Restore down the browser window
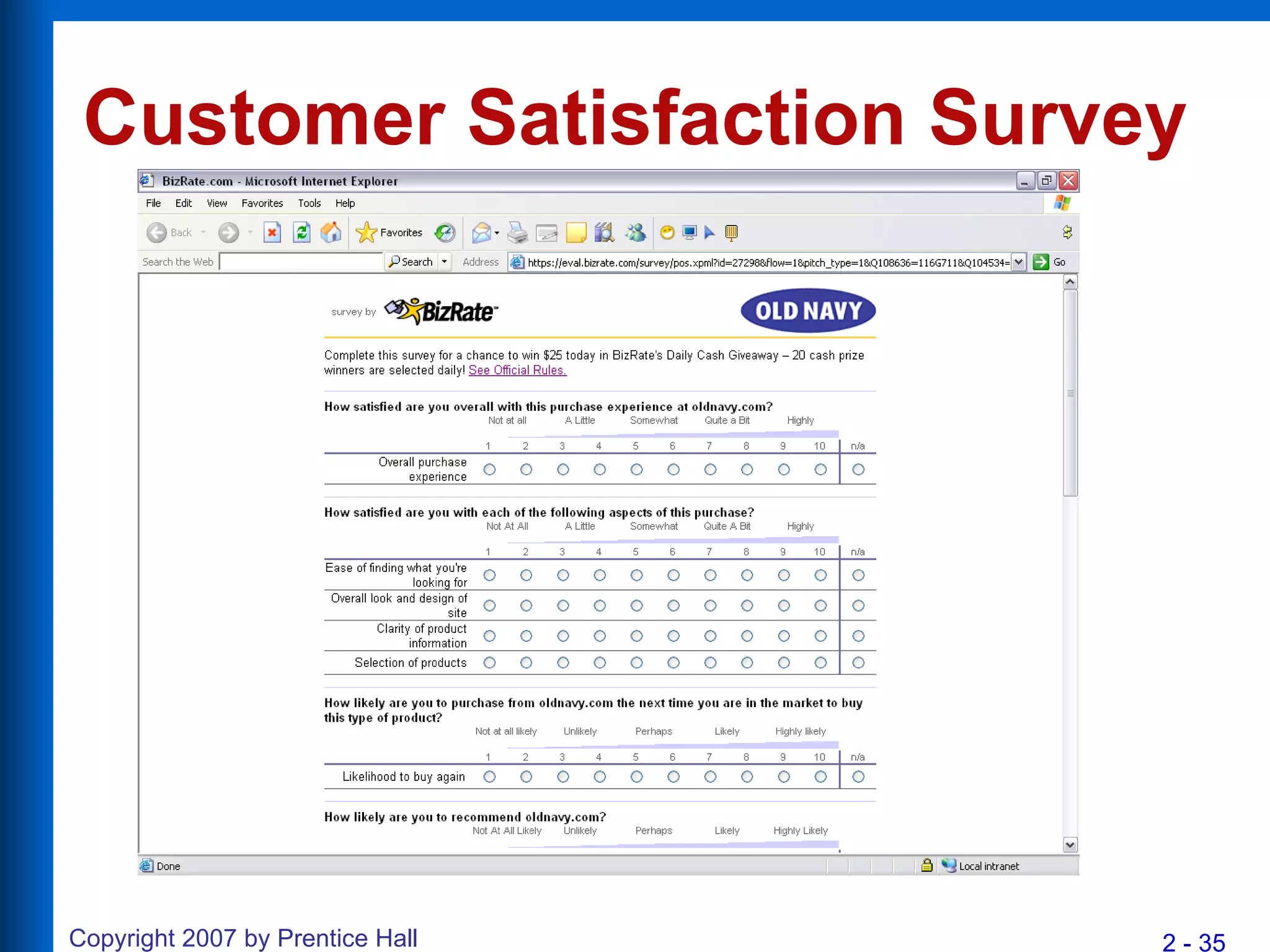Image resolution: width=1270 pixels, height=952 pixels. [x=1047, y=180]
